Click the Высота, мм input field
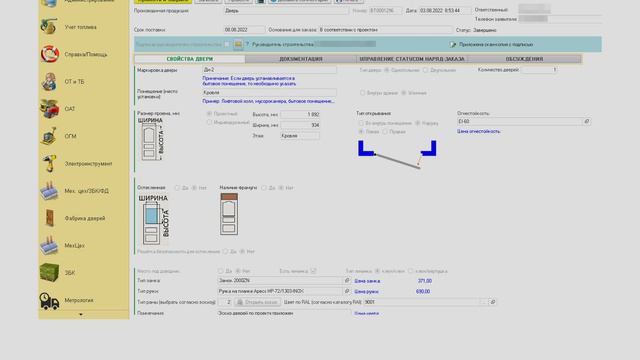This screenshot has height=360, width=640. click(300, 114)
